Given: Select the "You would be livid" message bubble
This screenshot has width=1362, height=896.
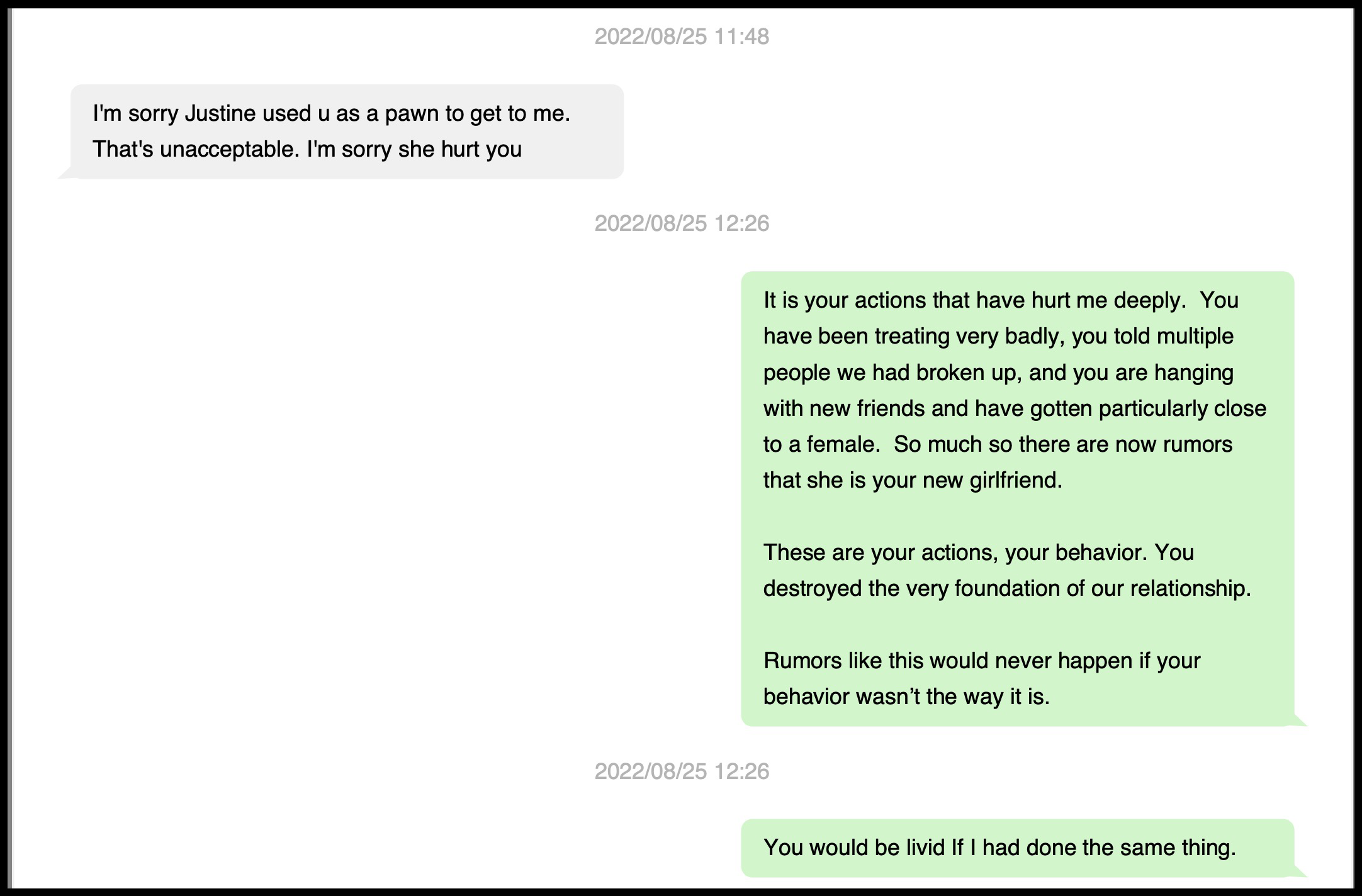Looking at the screenshot, I should point(1017,848).
